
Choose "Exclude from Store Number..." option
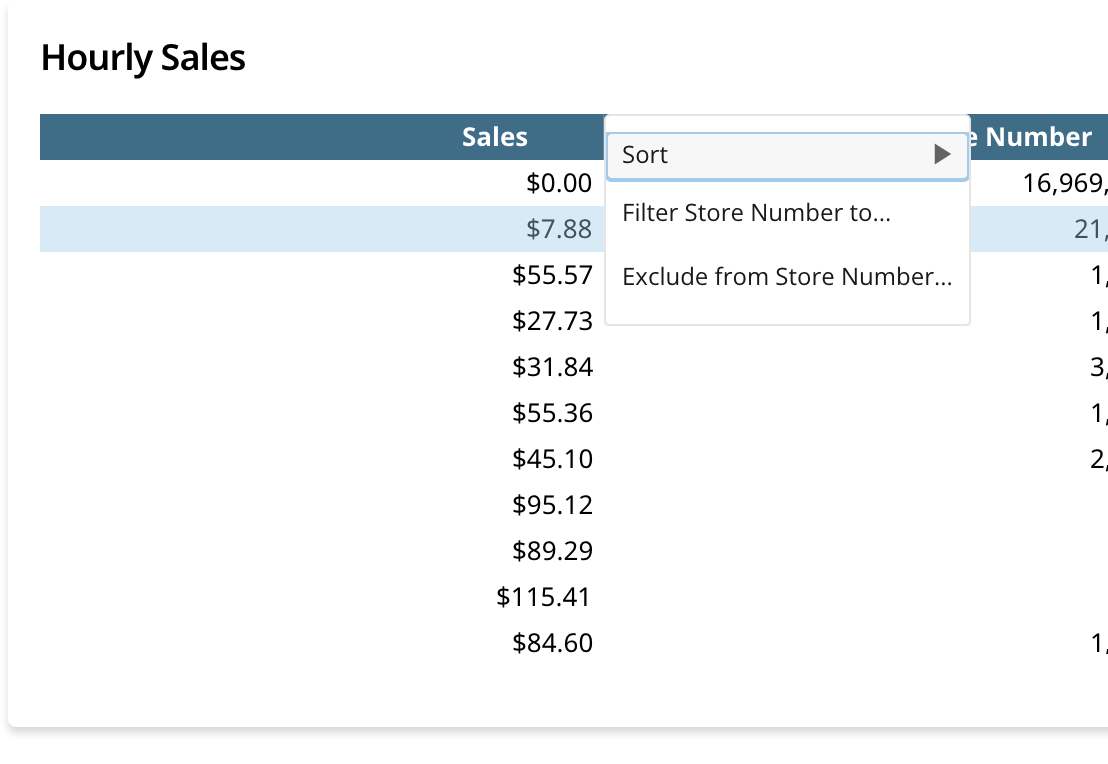pos(787,277)
